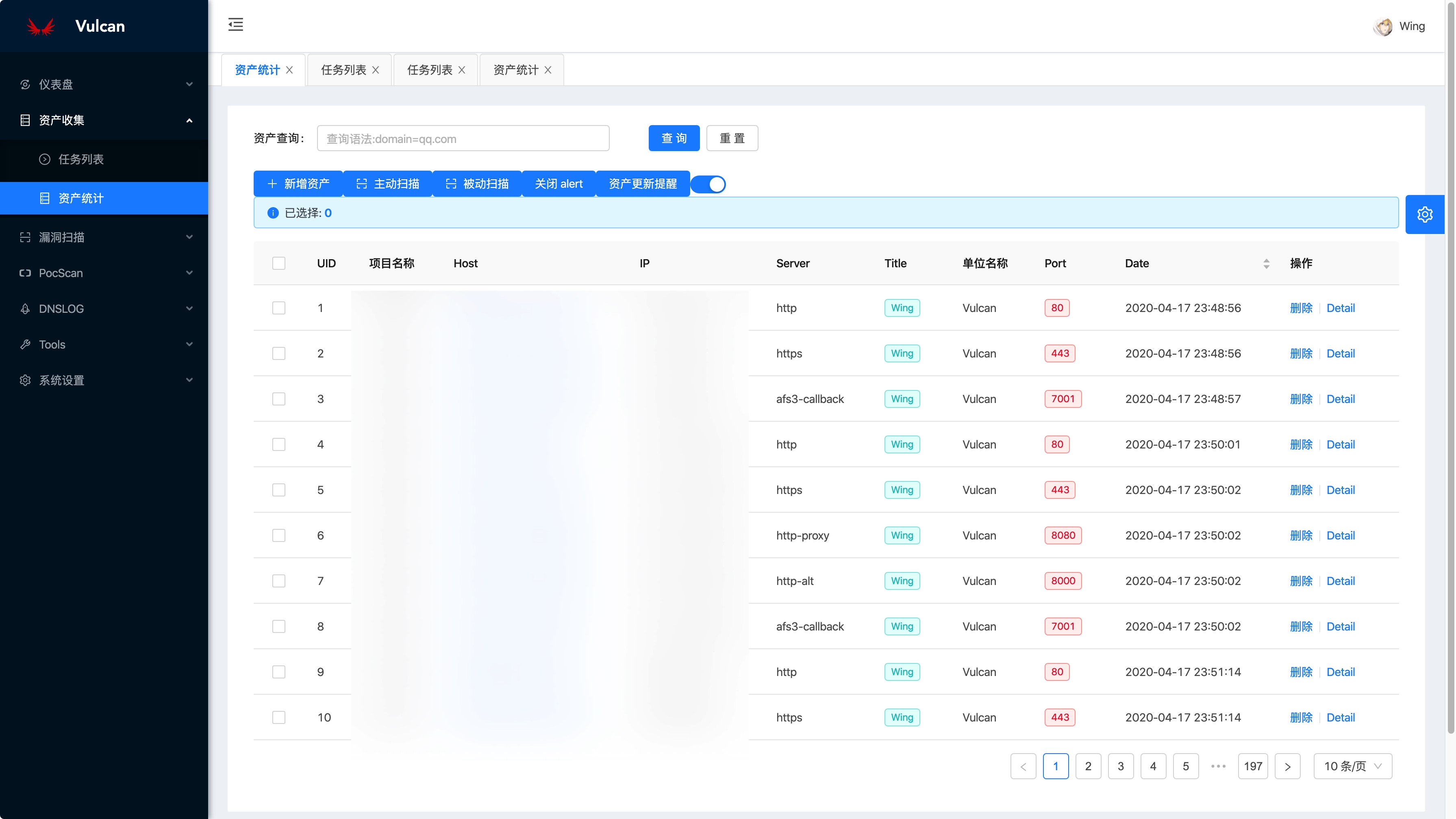
Task: Click the 资产查询 search input field
Action: [x=463, y=139]
